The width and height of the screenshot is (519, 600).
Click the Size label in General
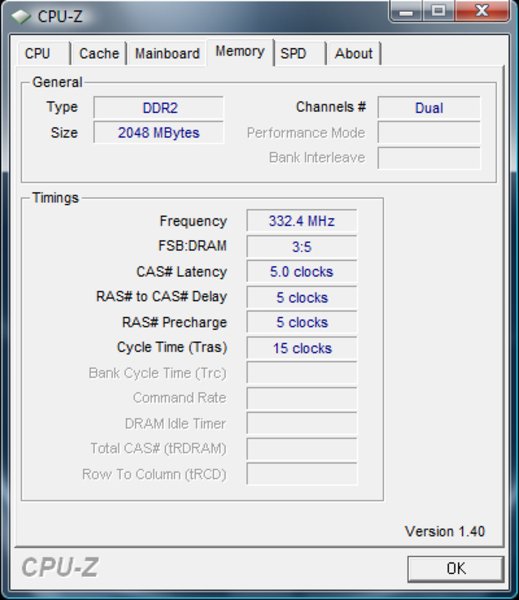tap(64, 132)
